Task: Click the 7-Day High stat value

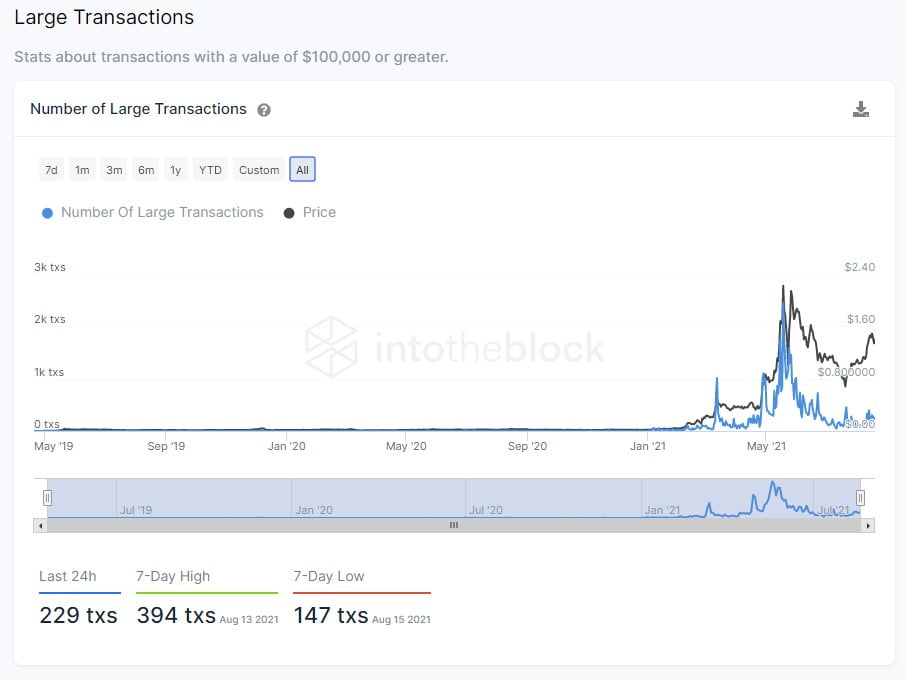Action: tap(176, 615)
